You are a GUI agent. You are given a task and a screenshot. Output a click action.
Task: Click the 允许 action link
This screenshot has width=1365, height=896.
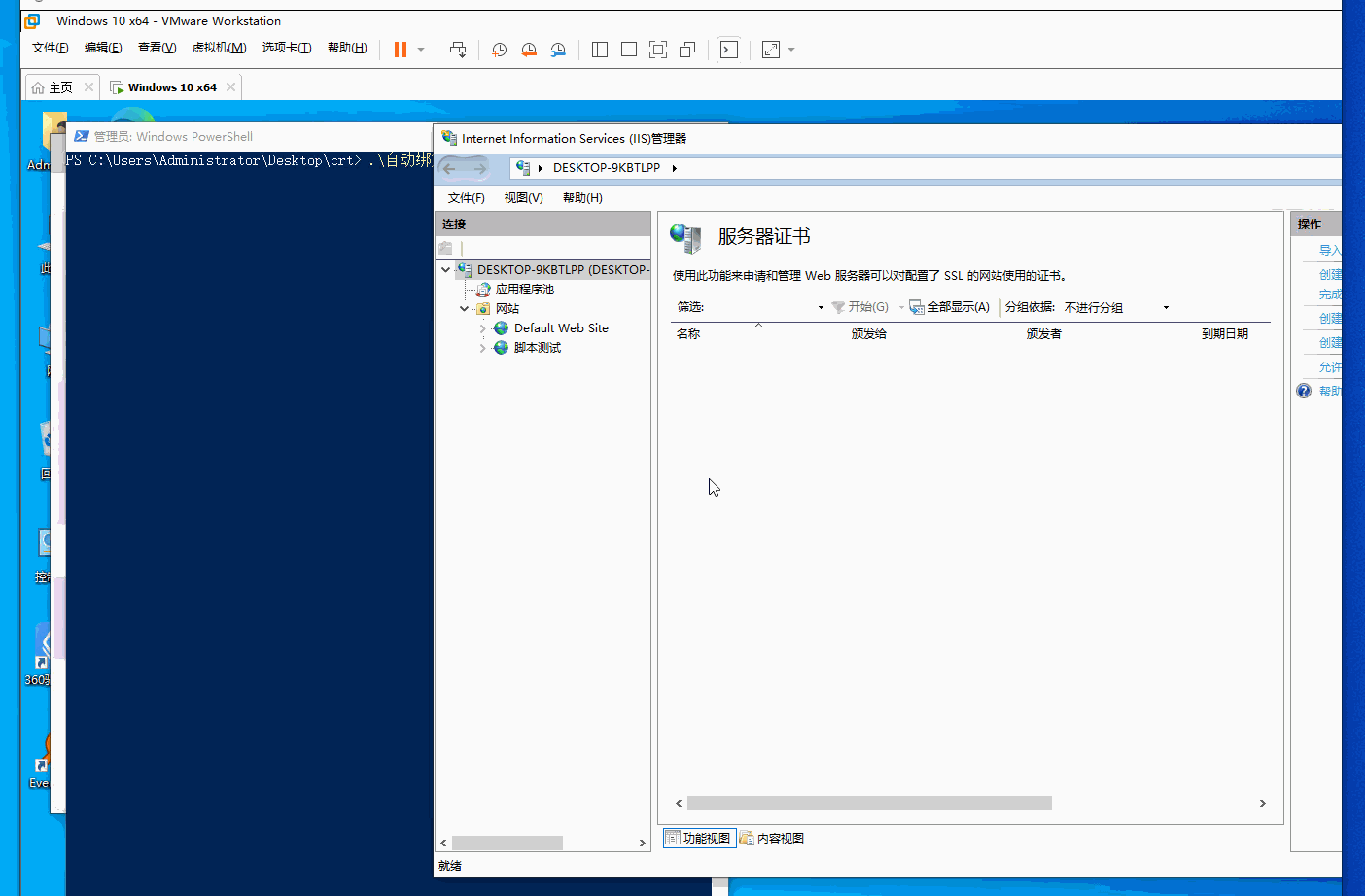point(1330,367)
